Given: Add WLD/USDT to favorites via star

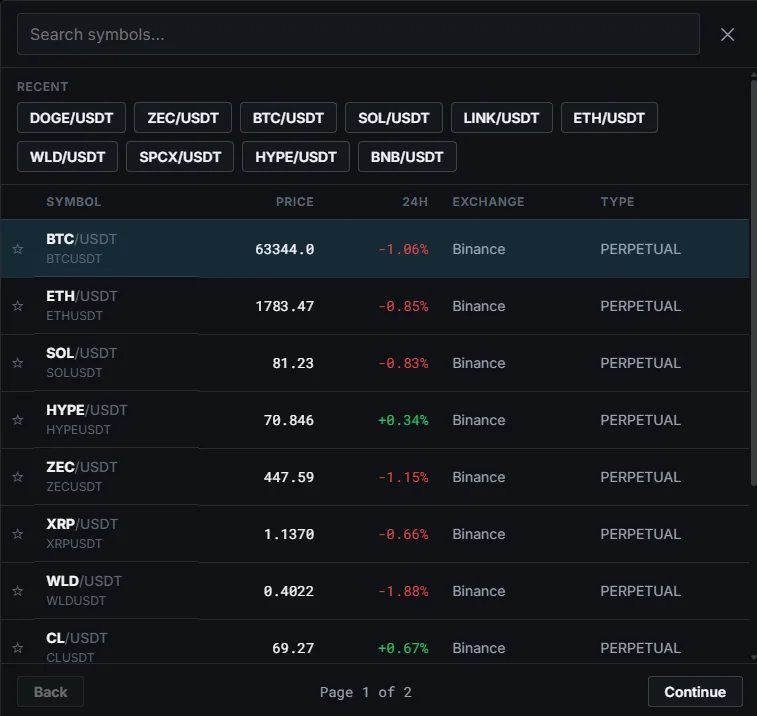Looking at the screenshot, I should pos(18,590).
